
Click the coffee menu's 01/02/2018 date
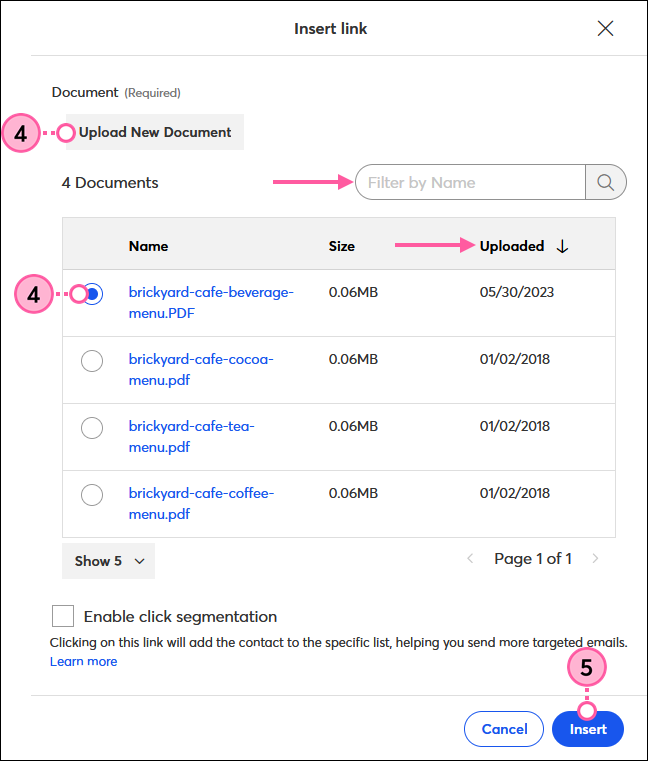[515, 493]
